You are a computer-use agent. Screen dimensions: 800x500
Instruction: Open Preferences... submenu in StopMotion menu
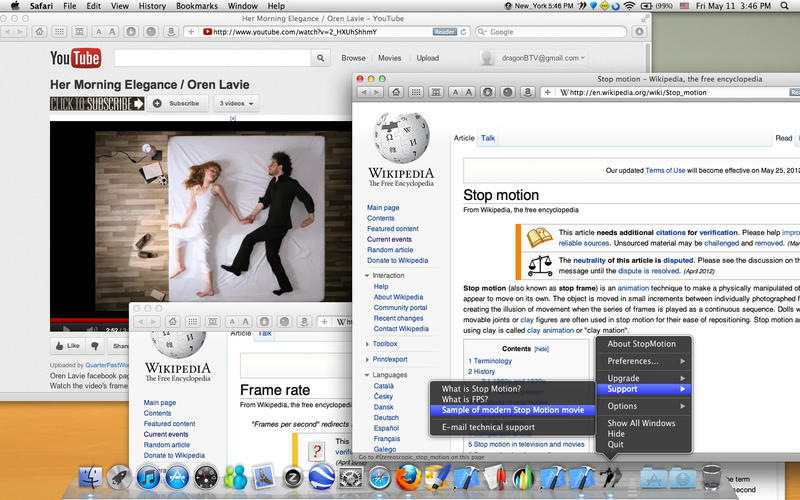644,361
